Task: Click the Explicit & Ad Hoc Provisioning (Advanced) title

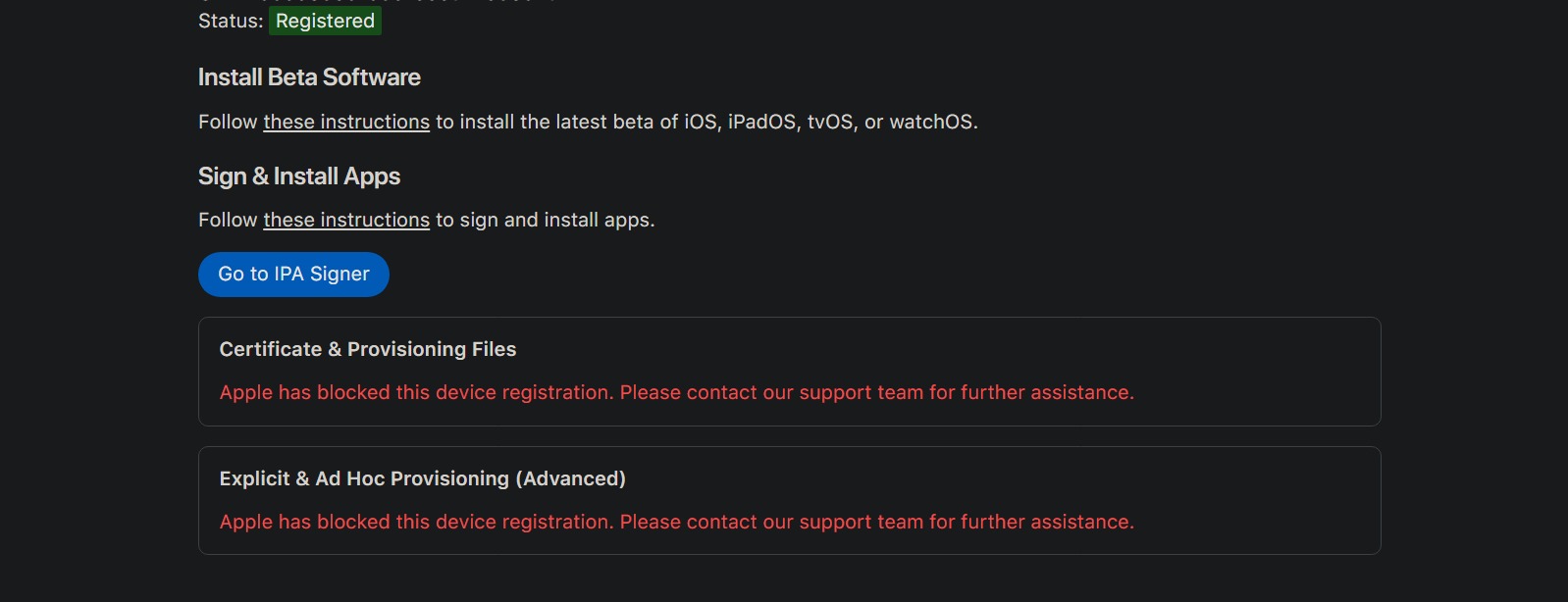Action: (423, 478)
